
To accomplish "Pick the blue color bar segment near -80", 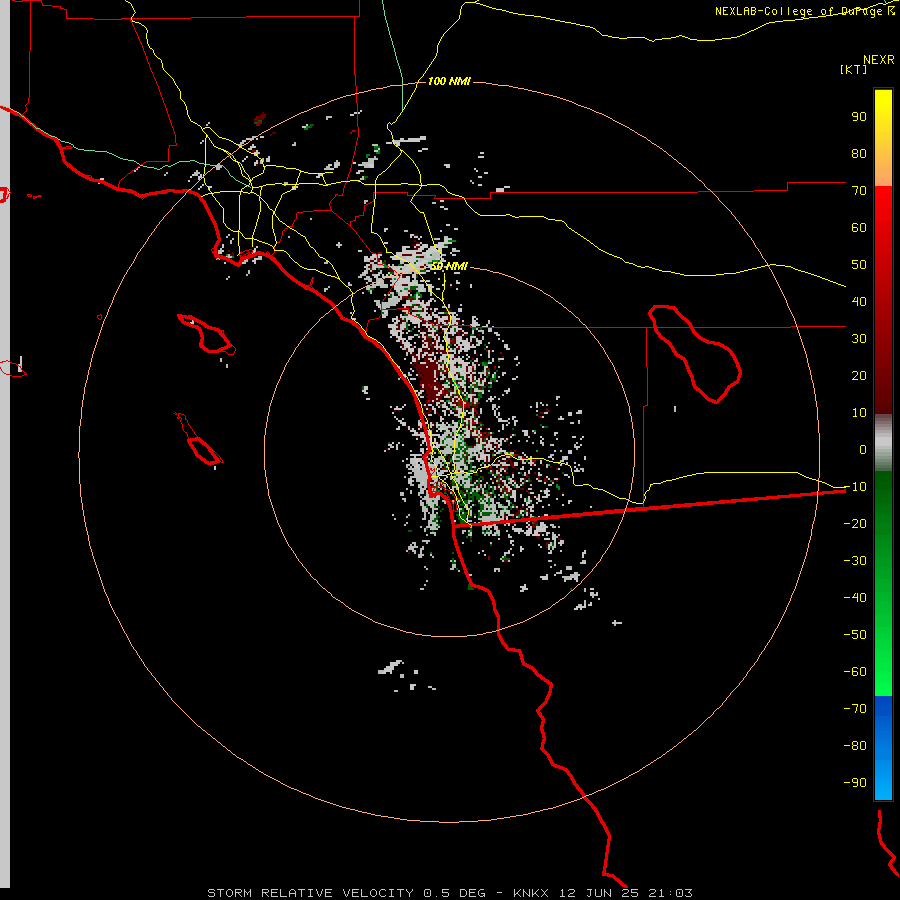I will coord(883,746).
